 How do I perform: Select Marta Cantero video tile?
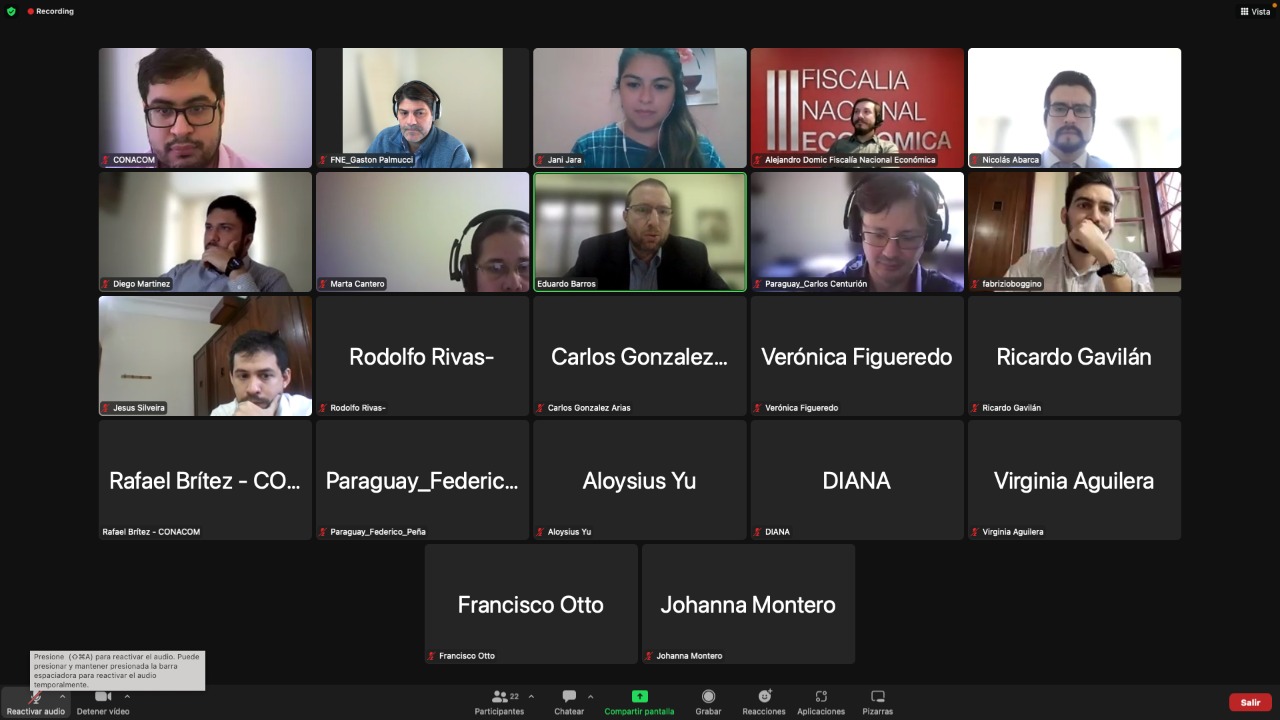422,232
